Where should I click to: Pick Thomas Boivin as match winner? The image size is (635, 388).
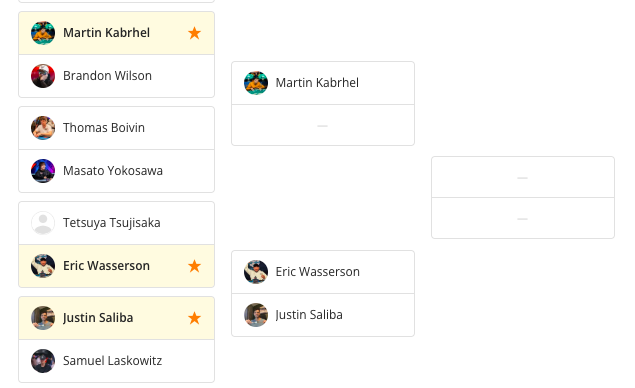tap(117, 128)
